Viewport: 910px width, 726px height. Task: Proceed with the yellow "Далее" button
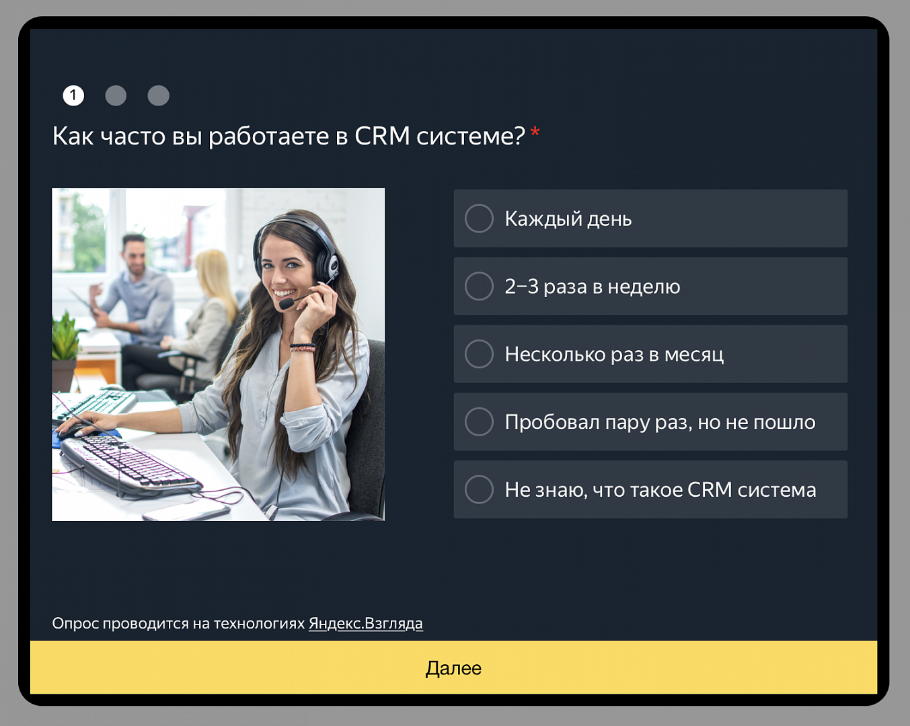click(x=453, y=667)
